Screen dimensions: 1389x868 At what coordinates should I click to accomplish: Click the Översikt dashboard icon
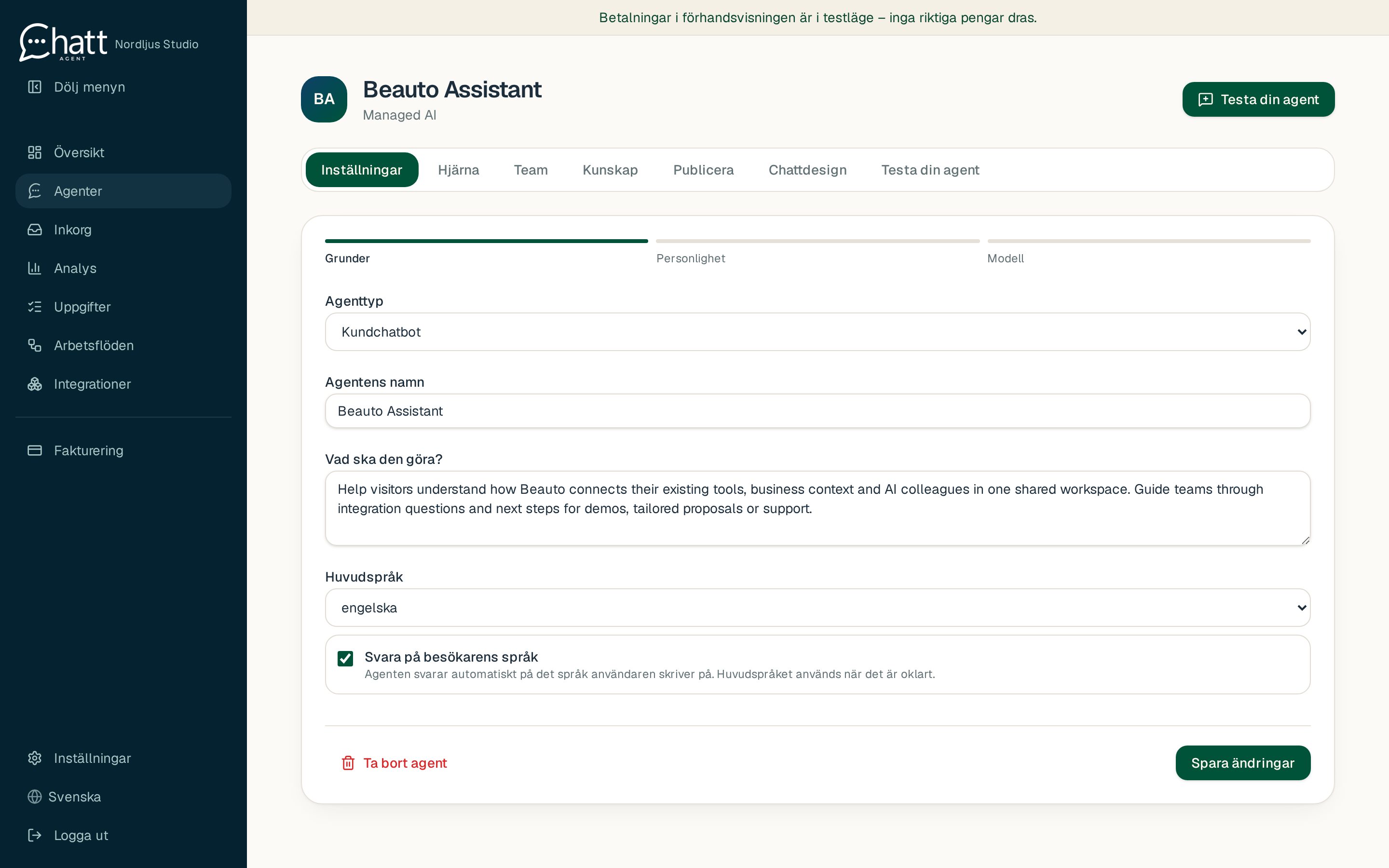(x=34, y=152)
